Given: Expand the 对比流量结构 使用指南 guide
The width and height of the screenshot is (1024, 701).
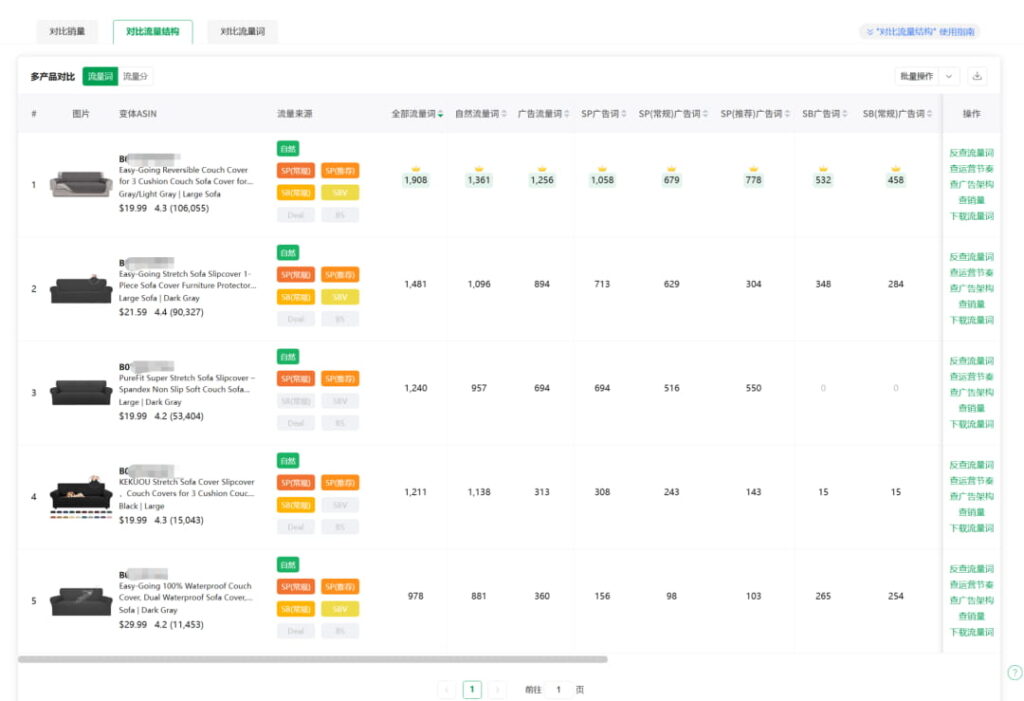Looking at the screenshot, I should [919, 32].
